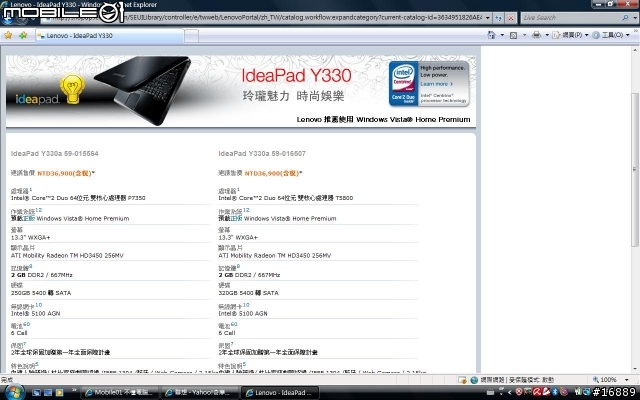Select the Lenovo - IdeaPad Y330 tab
This screenshot has height=400, width=640.
coord(109,36)
